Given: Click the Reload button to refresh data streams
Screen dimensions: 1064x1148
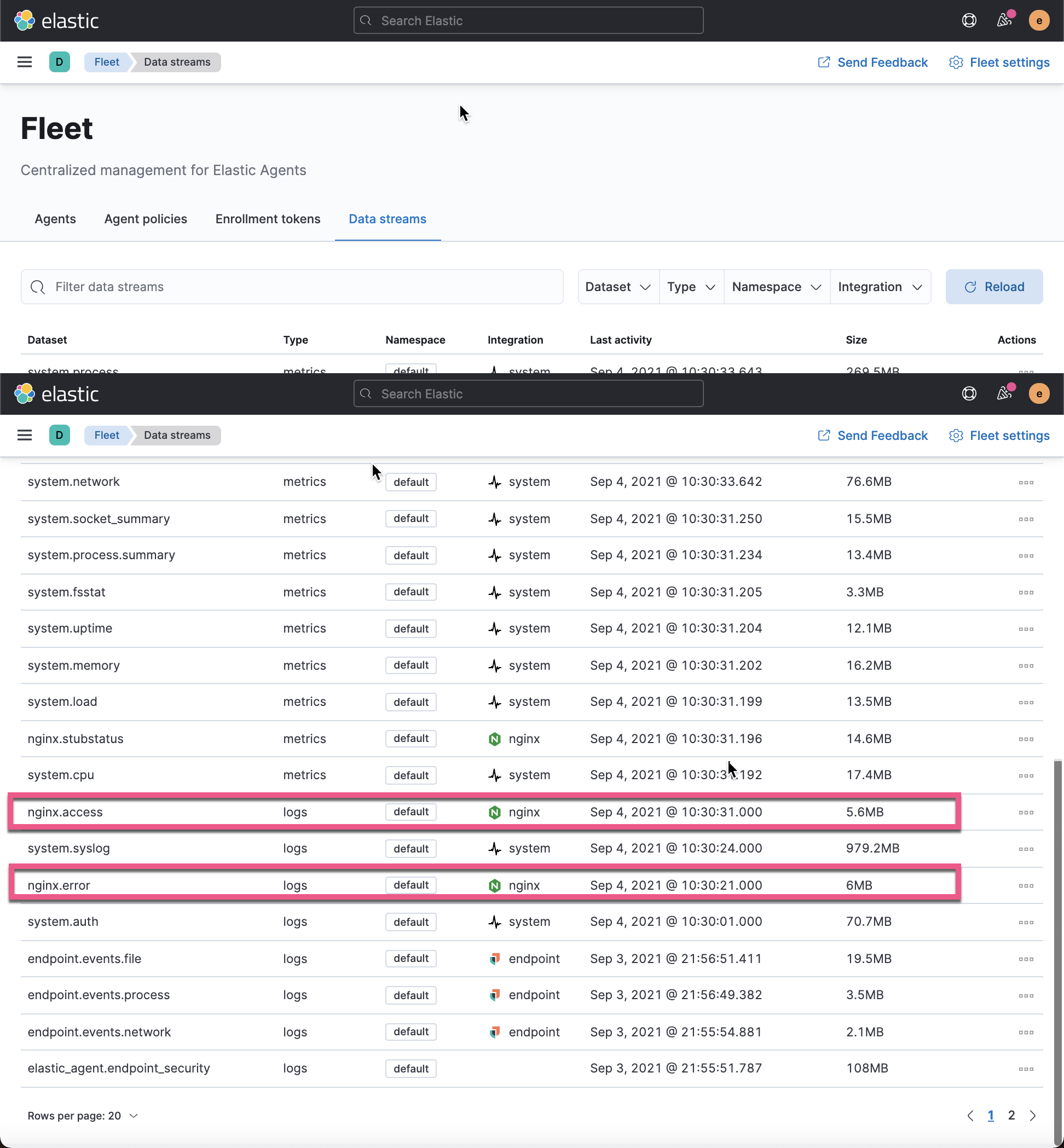Looking at the screenshot, I should click(994, 287).
